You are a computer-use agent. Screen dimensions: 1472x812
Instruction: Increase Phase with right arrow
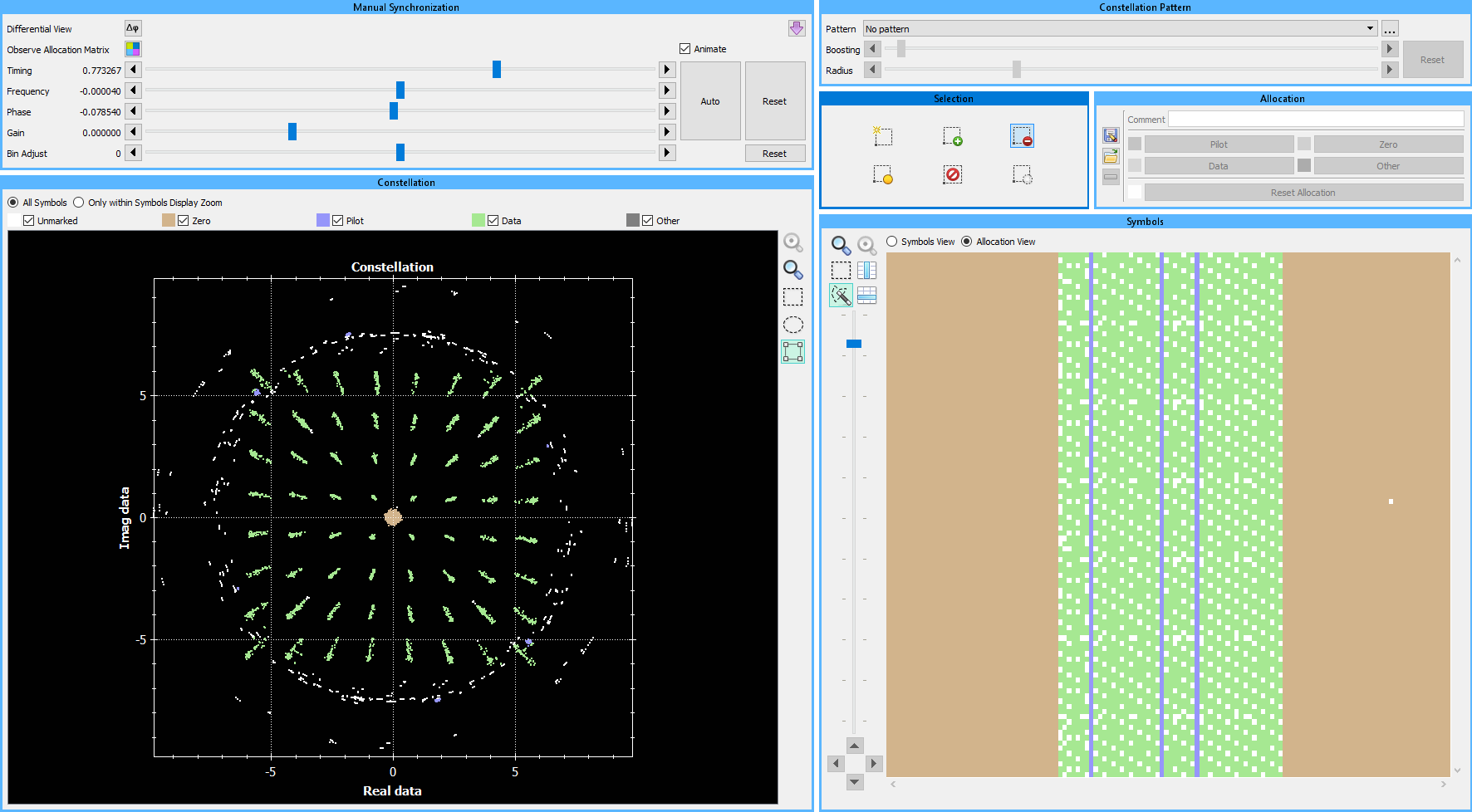pos(667,111)
